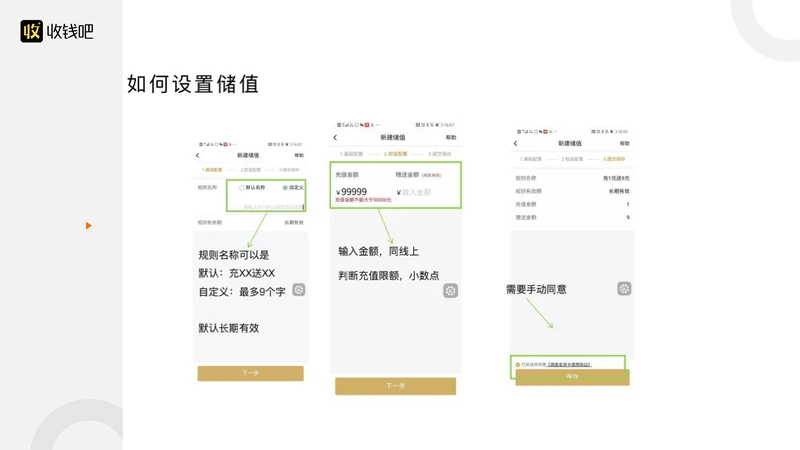Tap 下一步 under the 默认长期有效 note
This screenshot has width=800, height=450.
(251, 373)
